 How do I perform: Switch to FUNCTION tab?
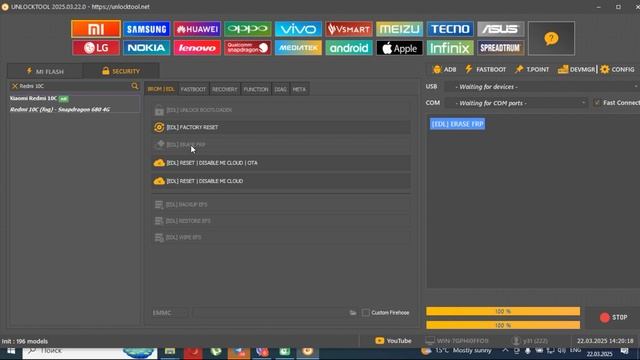click(256, 89)
